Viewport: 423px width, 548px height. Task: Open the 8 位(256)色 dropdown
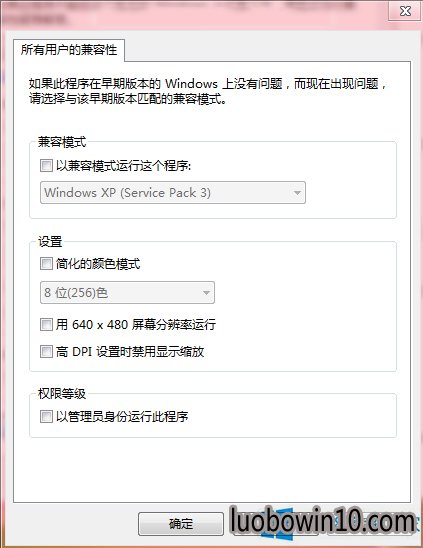click(x=127, y=293)
